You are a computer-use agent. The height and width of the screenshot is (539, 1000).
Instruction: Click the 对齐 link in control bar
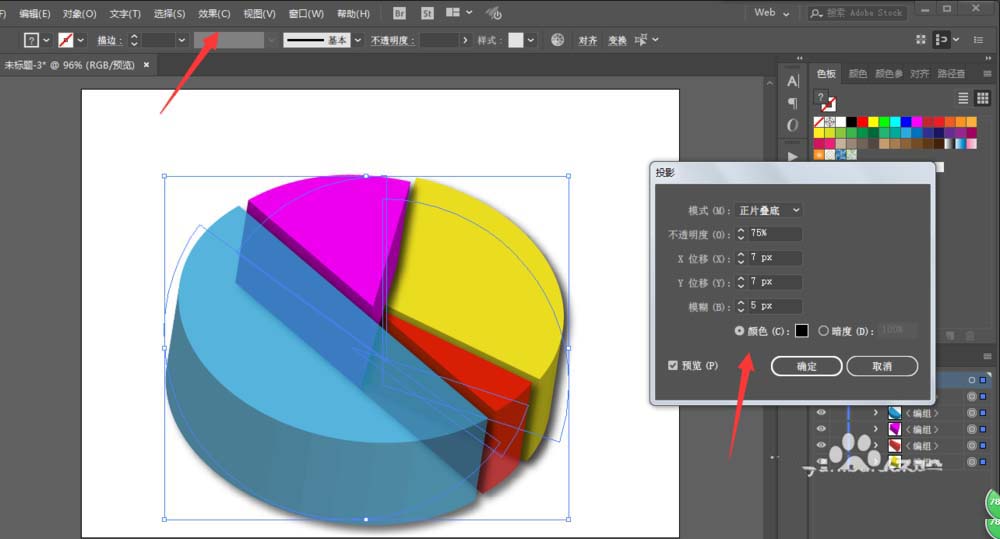click(587, 40)
